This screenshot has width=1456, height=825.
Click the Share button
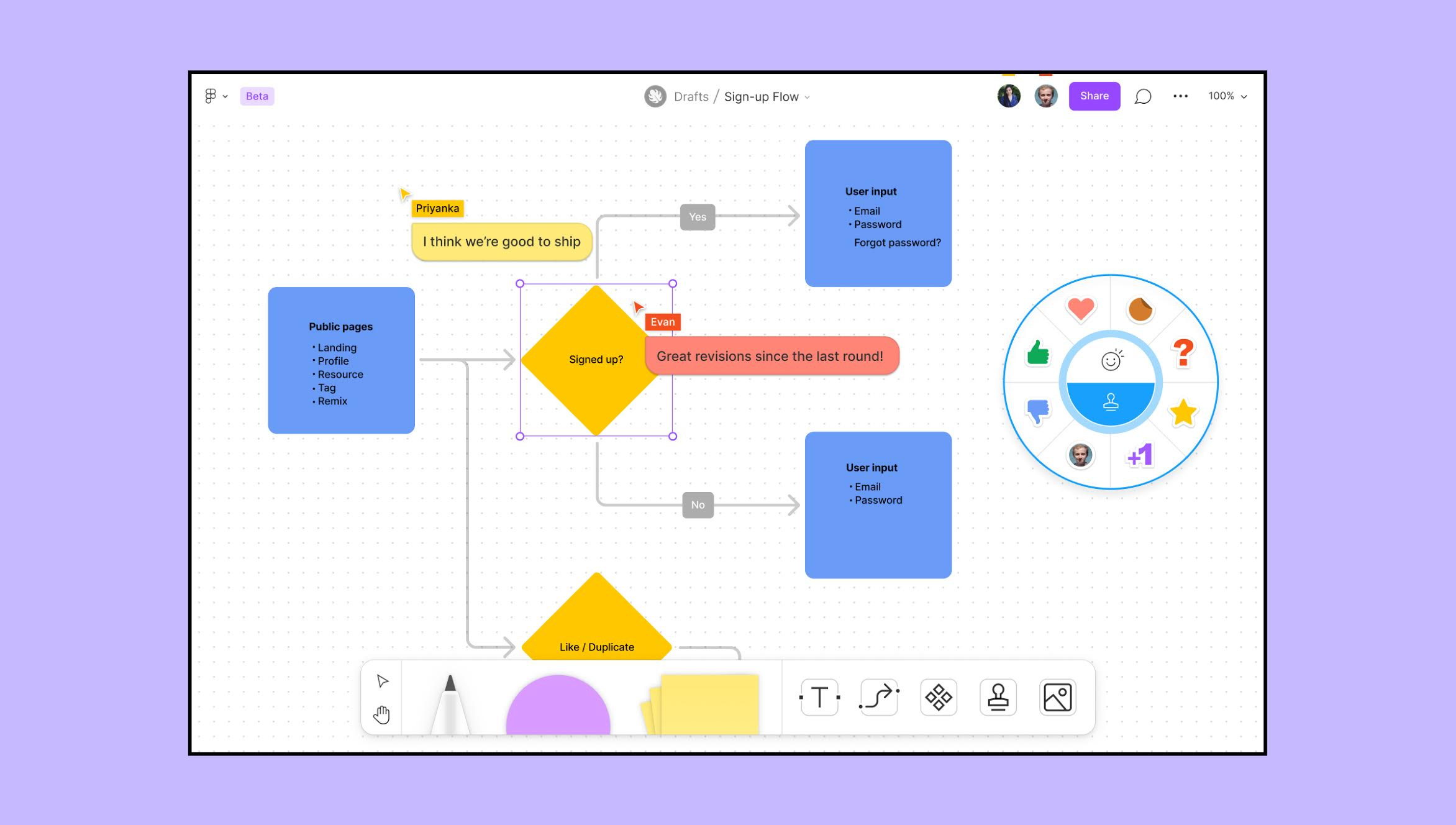pyautogui.click(x=1093, y=96)
